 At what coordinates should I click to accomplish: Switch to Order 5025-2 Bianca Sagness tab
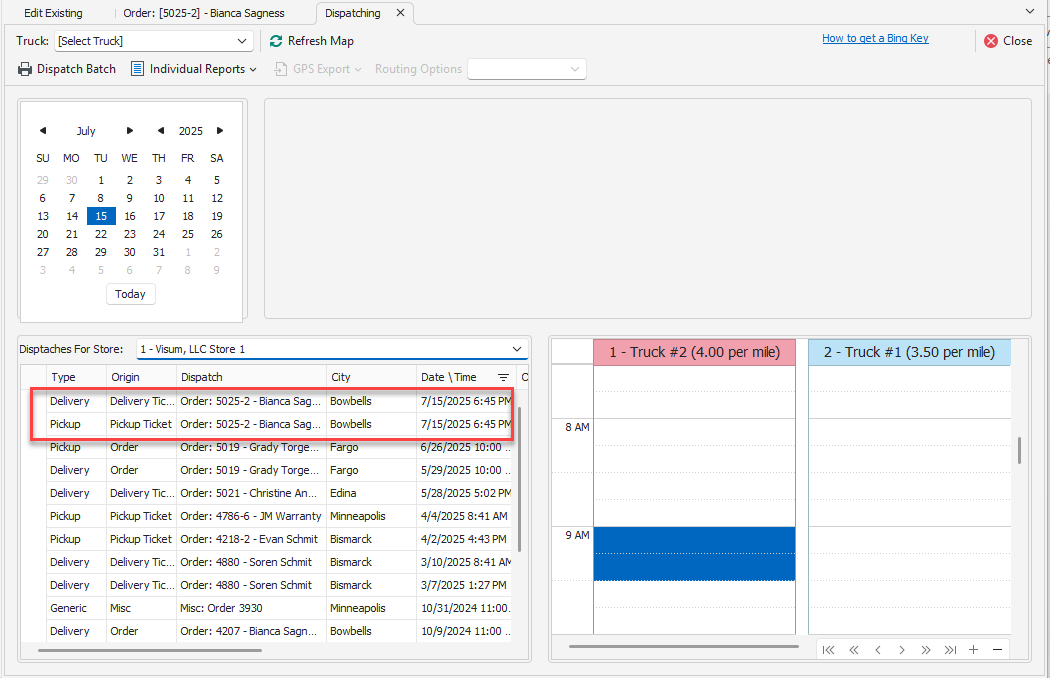pyautogui.click(x=204, y=13)
